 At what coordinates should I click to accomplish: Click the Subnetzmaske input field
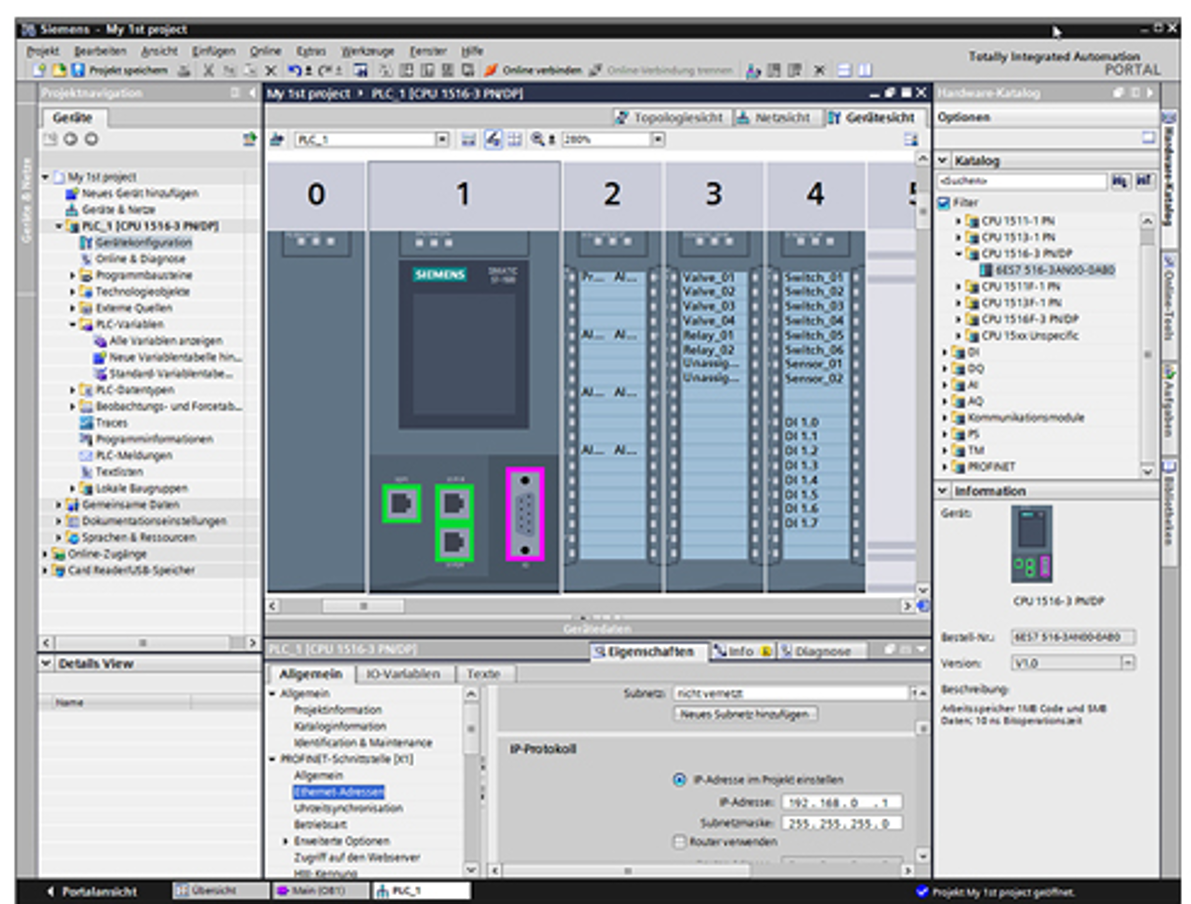coord(842,823)
